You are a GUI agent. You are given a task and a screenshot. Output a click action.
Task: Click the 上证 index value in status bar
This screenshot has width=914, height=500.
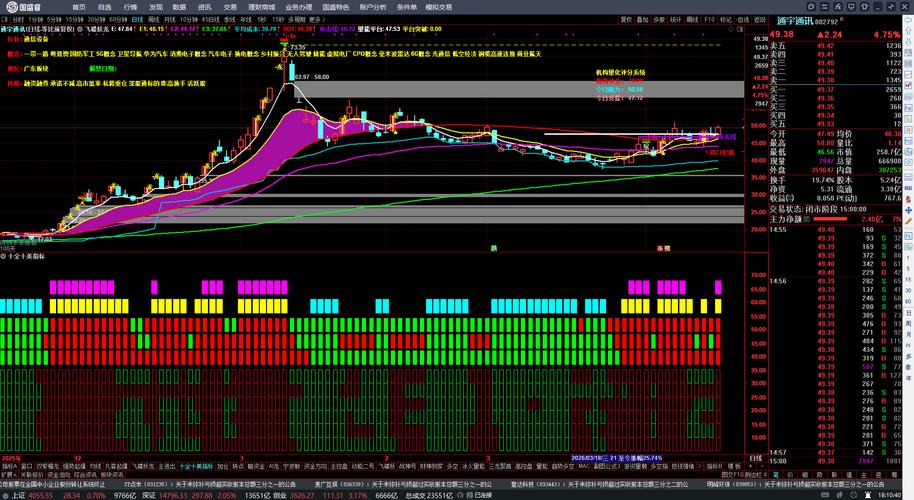tap(41, 495)
